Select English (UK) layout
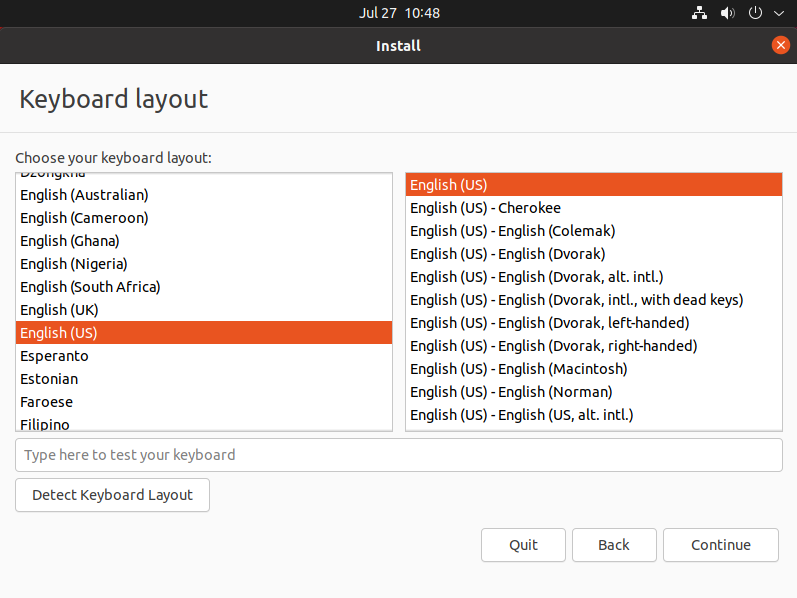Viewport: 797px width, 598px height. click(204, 310)
